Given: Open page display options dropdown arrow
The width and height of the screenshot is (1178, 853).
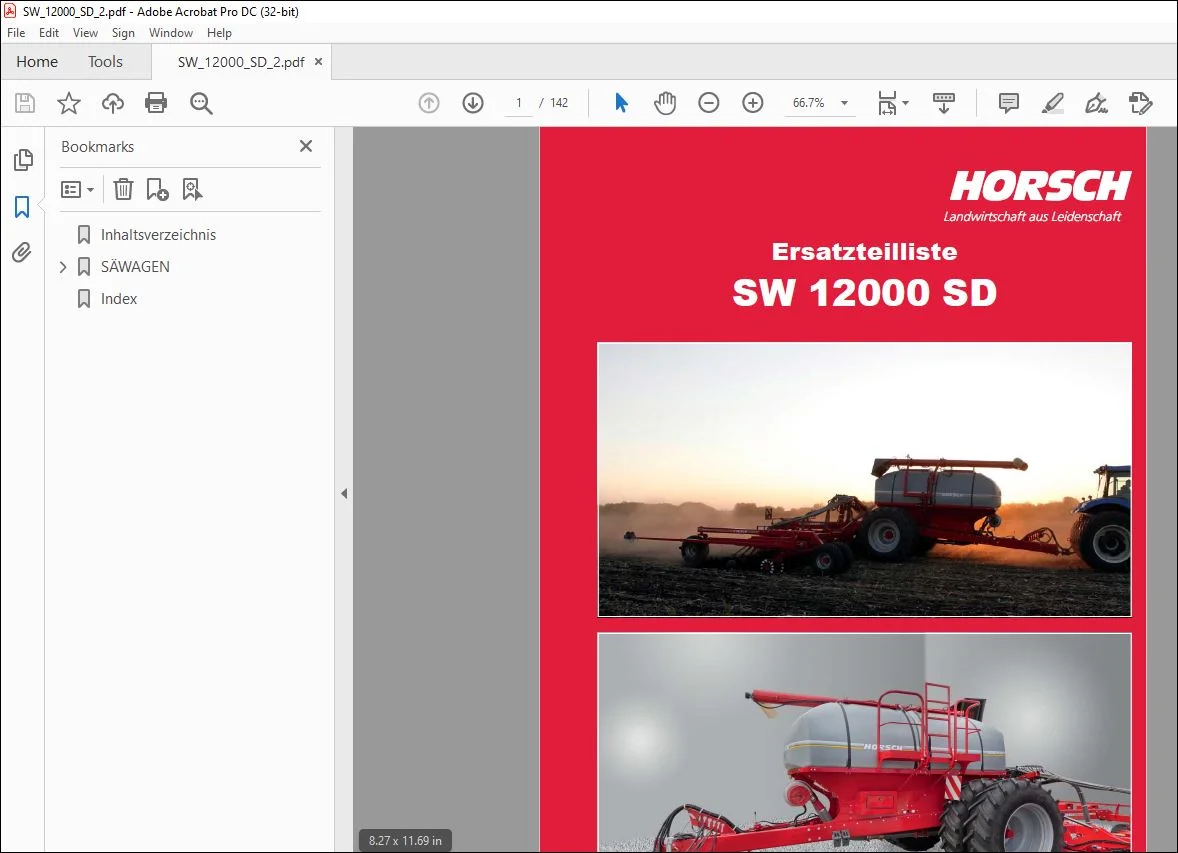Looking at the screenshot, I should tap(905, 103).
